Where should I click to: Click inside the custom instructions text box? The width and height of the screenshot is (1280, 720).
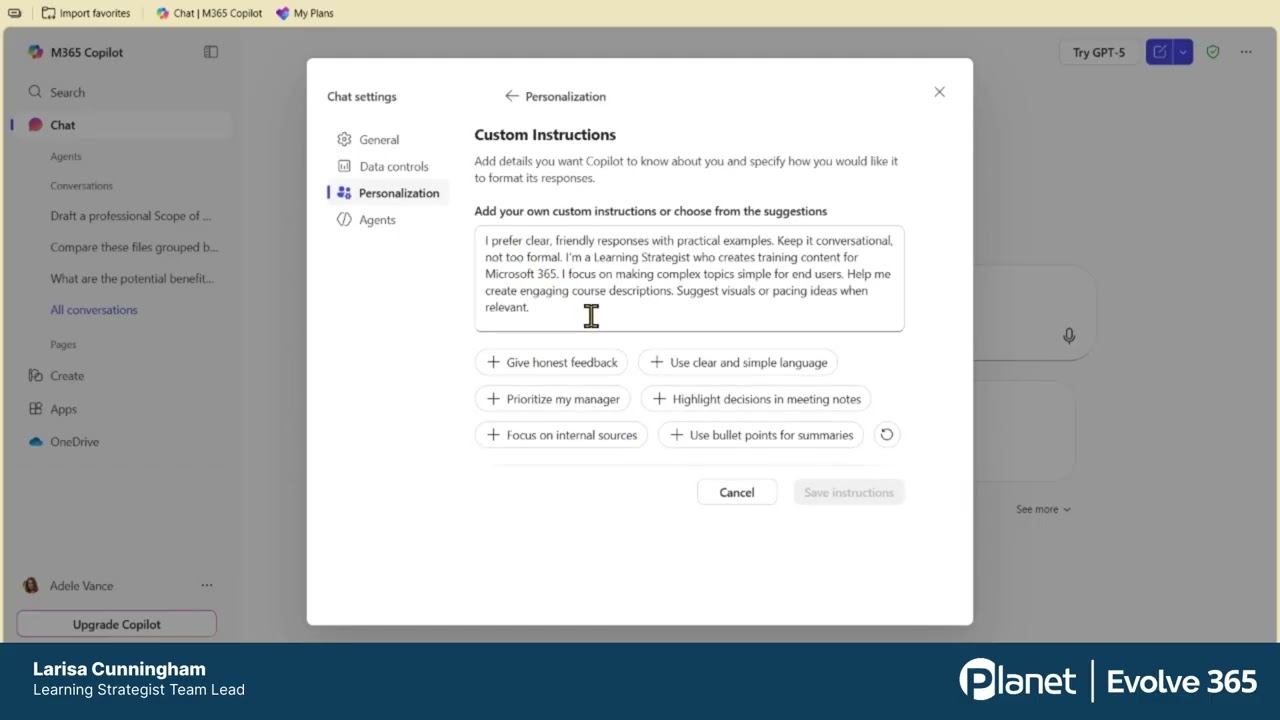tap(689, 278)
